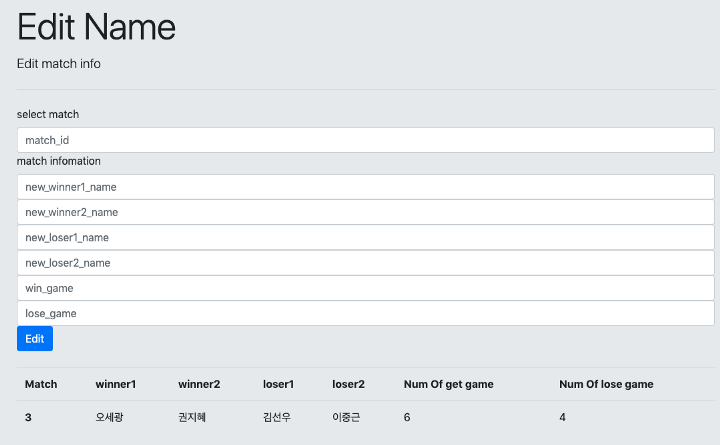720x445 pixels.
Task: Click the match_id input field
Action: 365,140
